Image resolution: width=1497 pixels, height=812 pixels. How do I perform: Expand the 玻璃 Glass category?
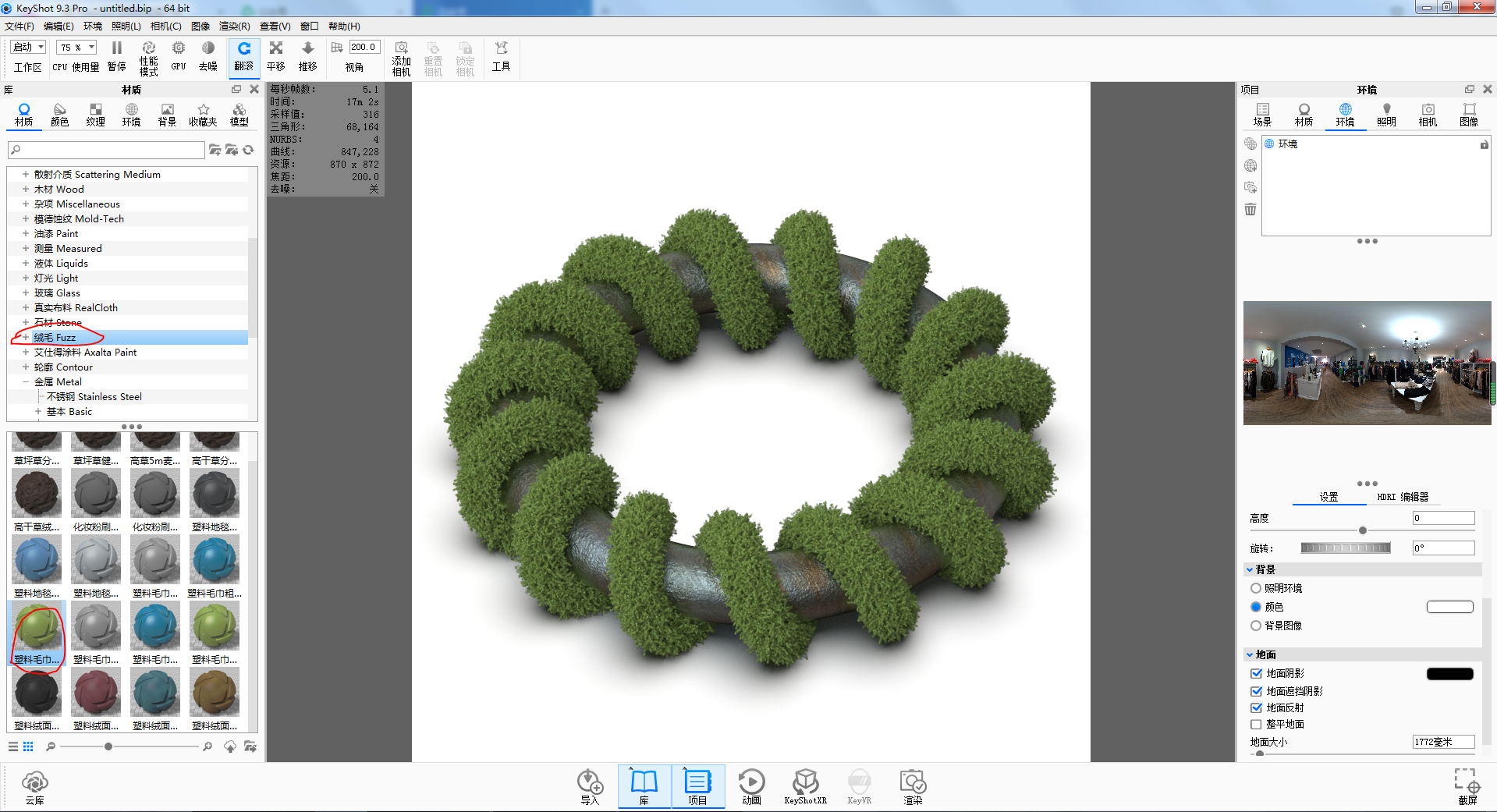pyautogui.click(x=26, y=293)
